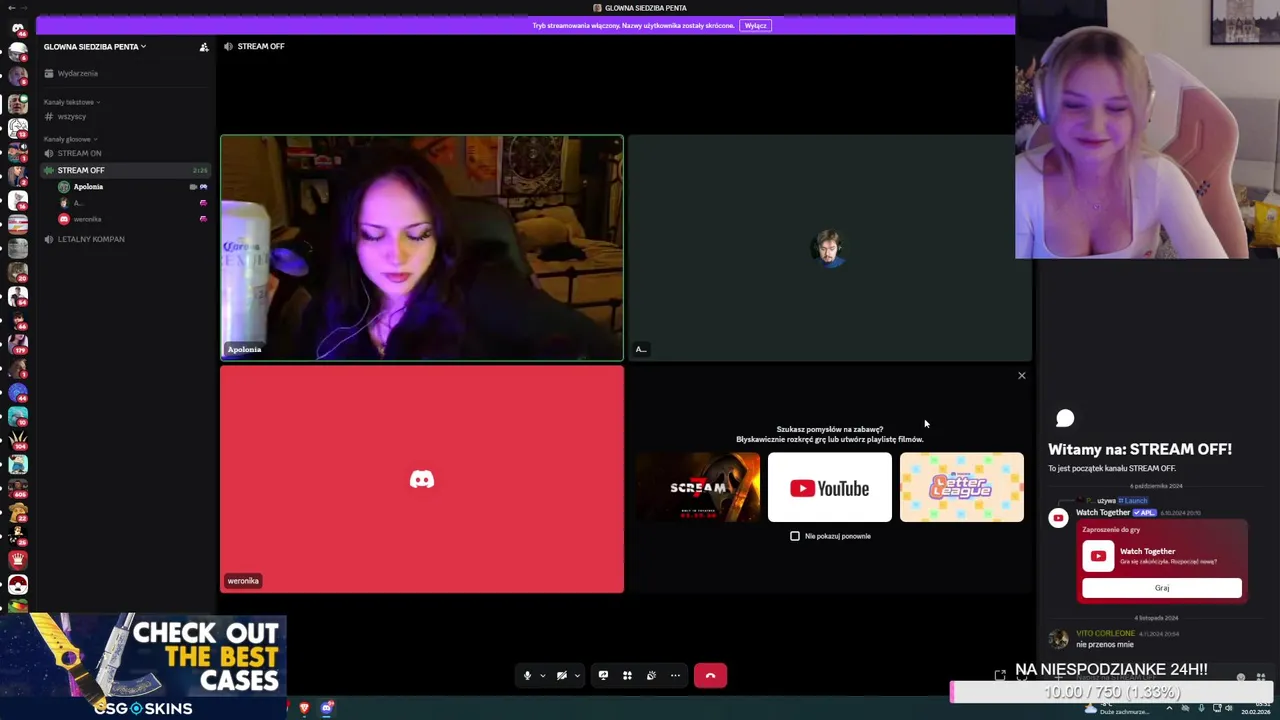Click APL app badge beside Watch Together
The image size is (1280, 720).
pyautogui.click(x=1144, y=513)
